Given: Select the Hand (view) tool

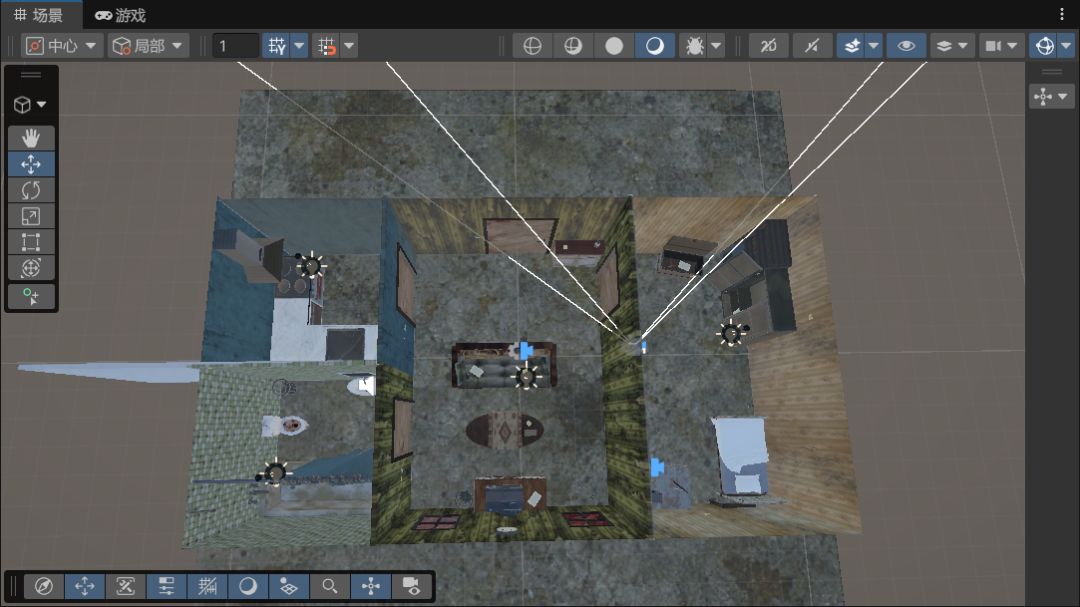Looking at the screenshot, I should coord(31,138).
